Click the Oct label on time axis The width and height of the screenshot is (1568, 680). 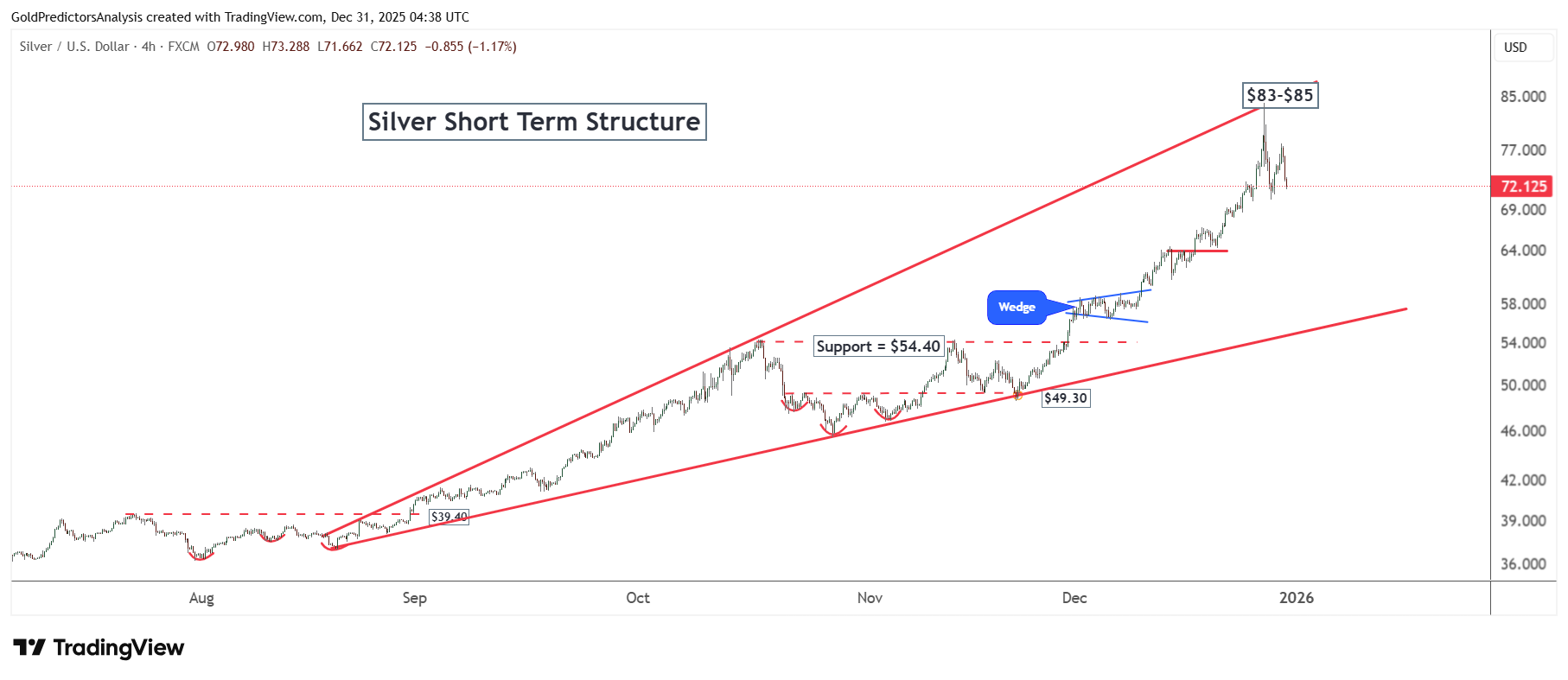point(638,598)
